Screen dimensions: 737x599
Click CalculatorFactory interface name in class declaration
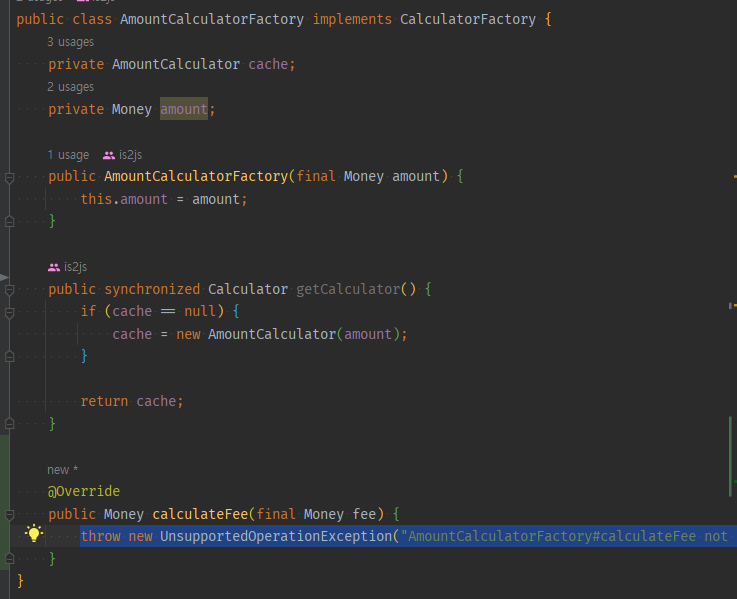coord(468,19)
